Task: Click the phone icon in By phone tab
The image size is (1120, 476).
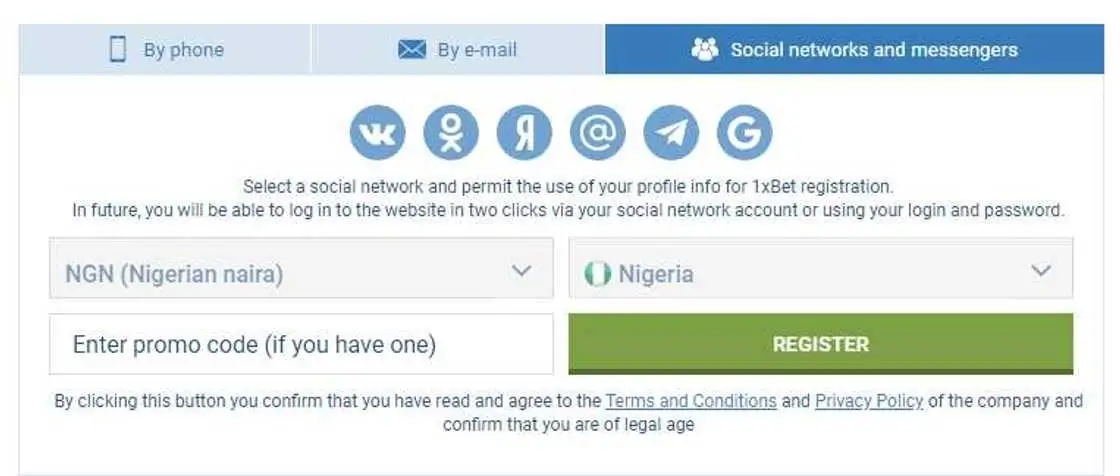Action: coord(118,49)
